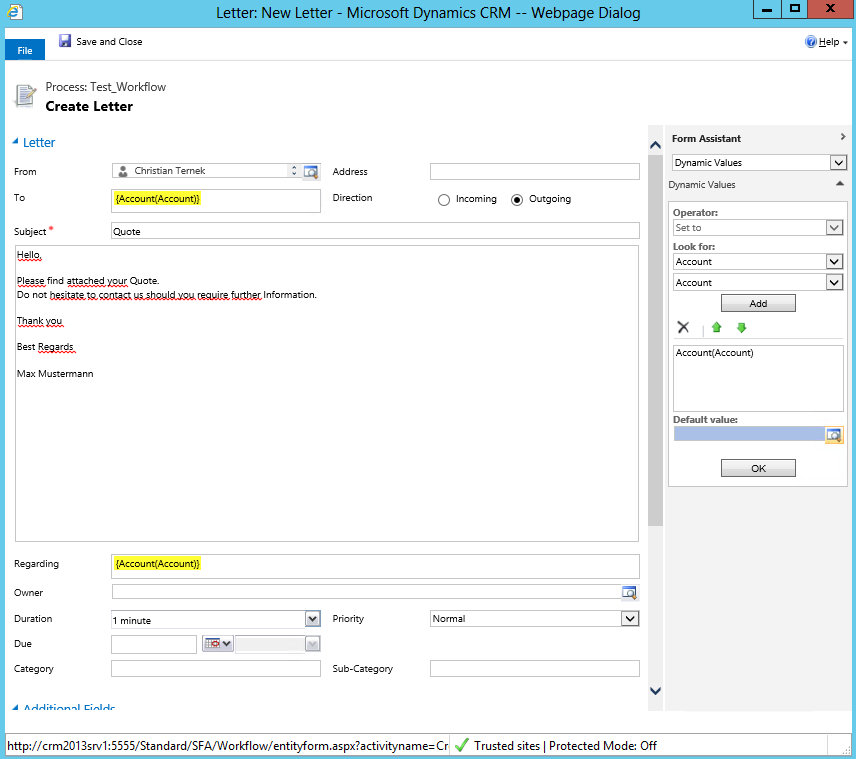Click the status bar URL text

228,746
